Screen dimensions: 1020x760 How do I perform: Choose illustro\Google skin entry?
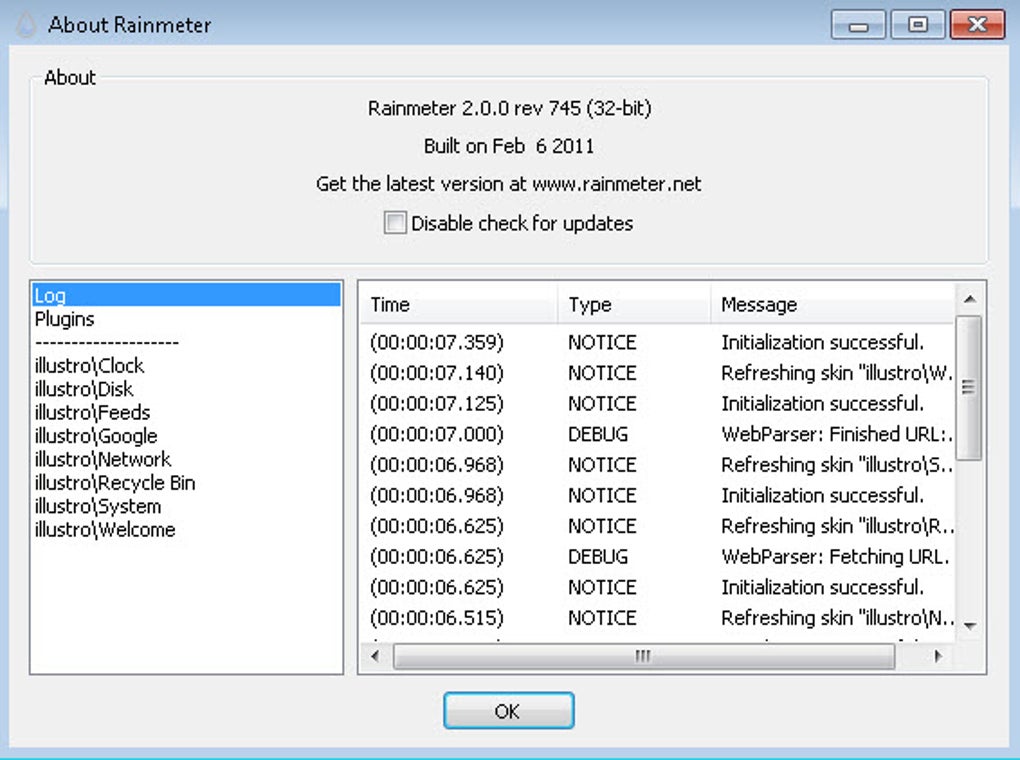186,436
